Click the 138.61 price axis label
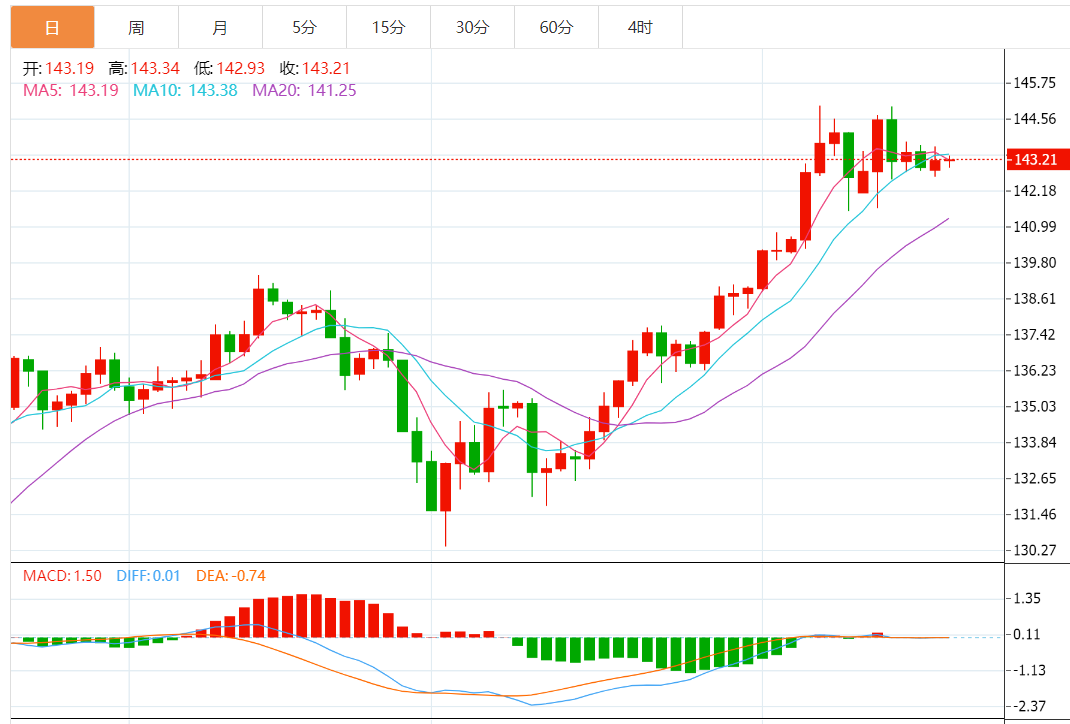 1035,298
